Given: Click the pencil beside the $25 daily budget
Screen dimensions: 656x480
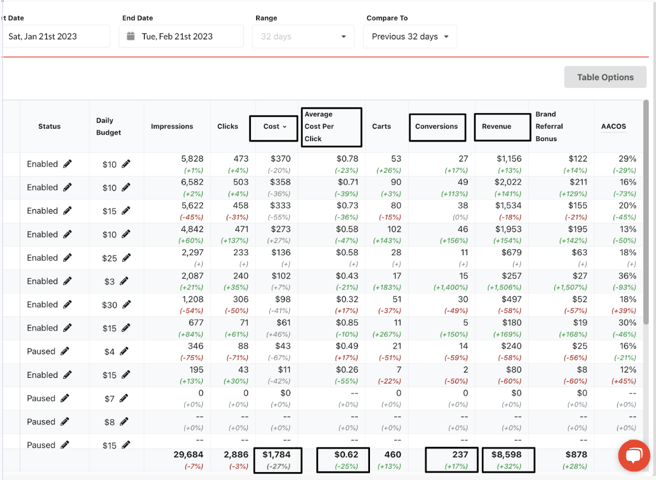Looking at the screenshot, I should [126, 258].
